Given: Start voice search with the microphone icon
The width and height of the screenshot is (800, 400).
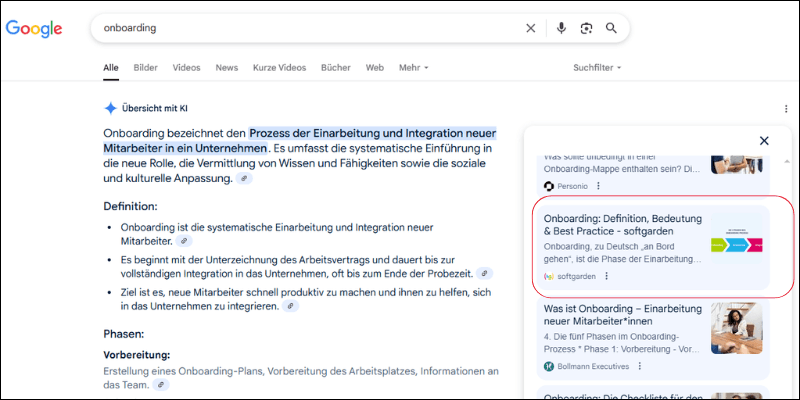Looking at the screenshot, I should click(x=561, y=28).
